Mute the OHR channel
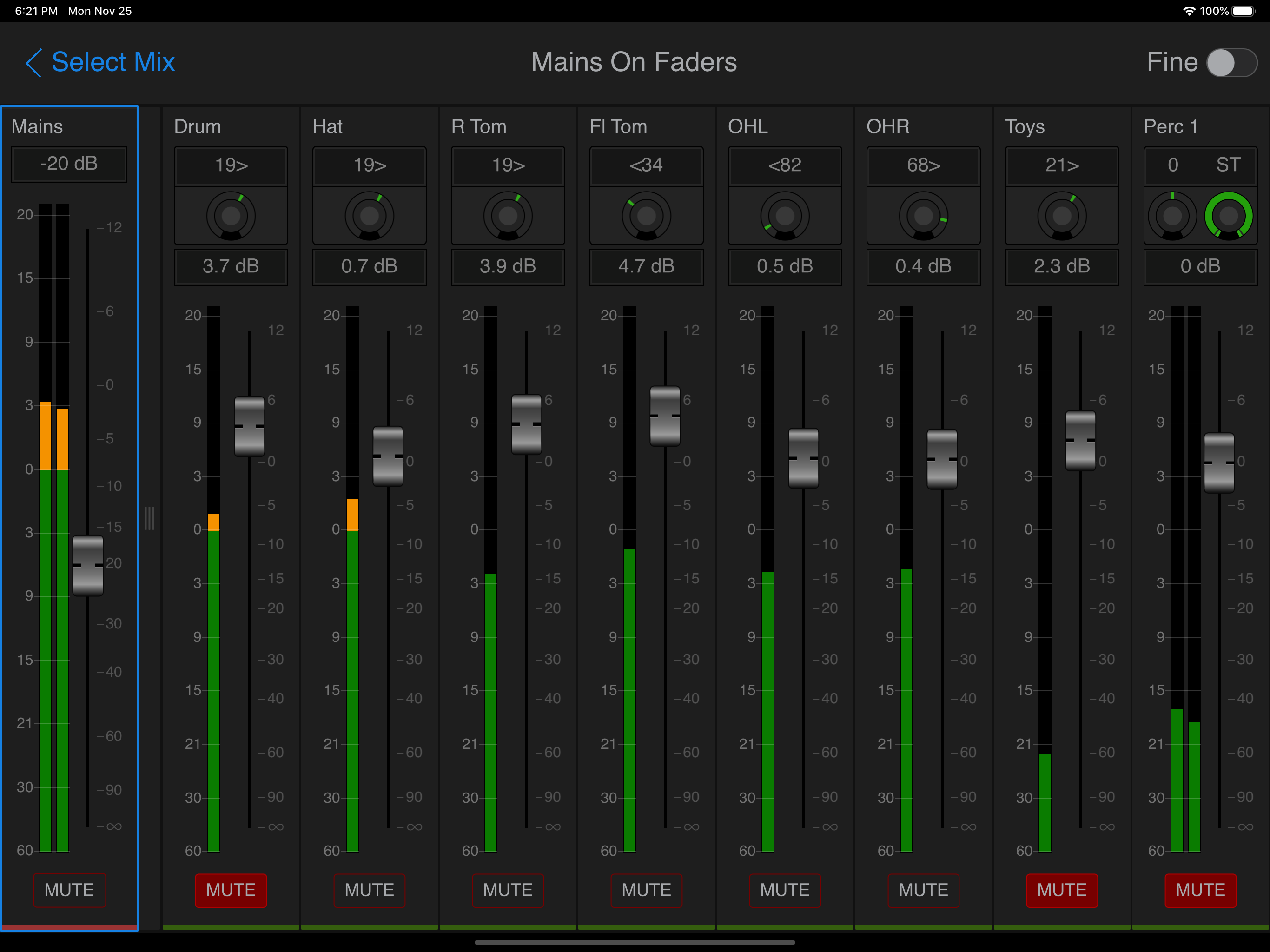Image resolution: width=1270 pixels, height=952 pixels. pos(923,890)
